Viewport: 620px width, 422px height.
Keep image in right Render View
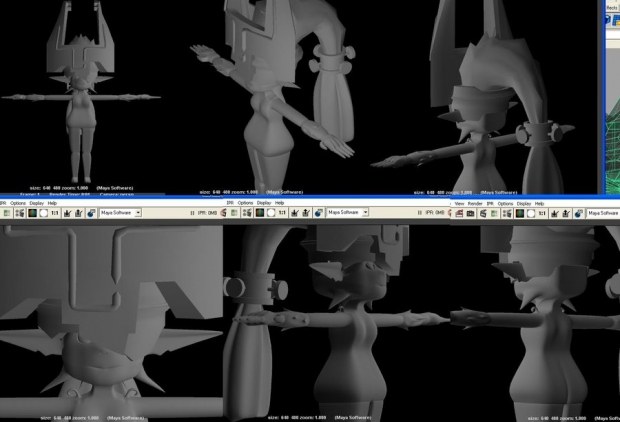pos(554,214)
